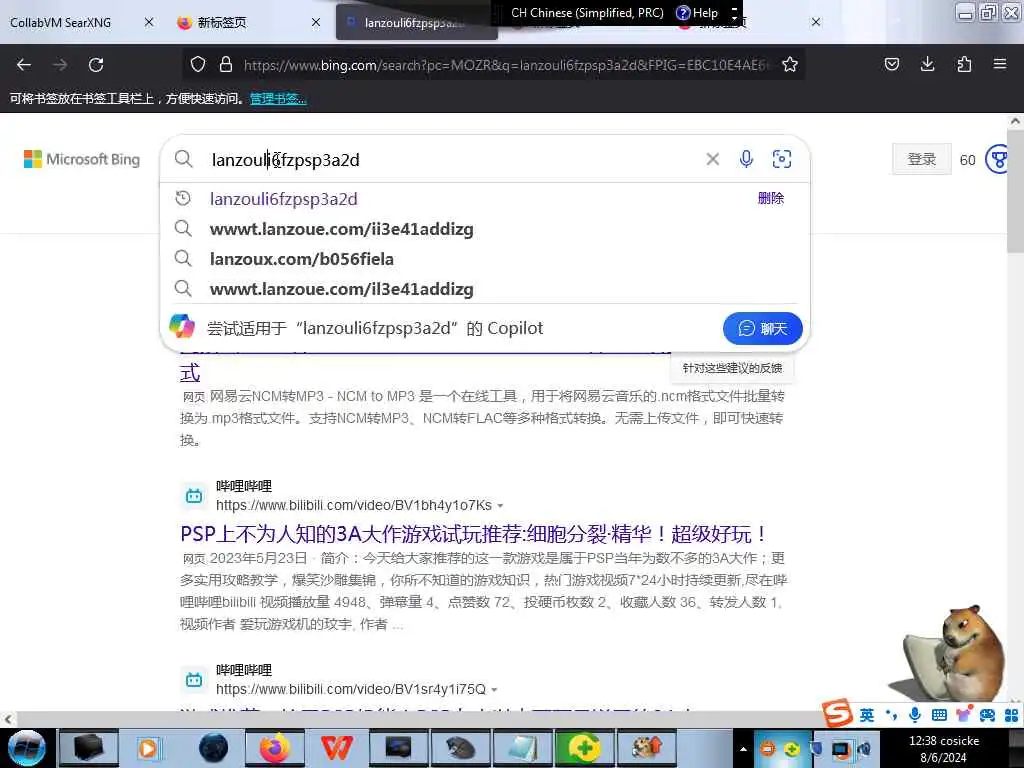Start Bing voice search with microphone
This screenshot has height=768, width=1024.
click(x=746, y=159)
